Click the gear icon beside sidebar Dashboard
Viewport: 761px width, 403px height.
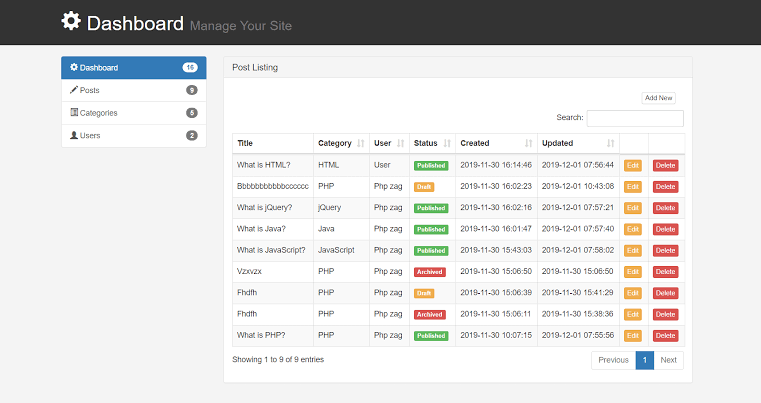tap(74, 67)
